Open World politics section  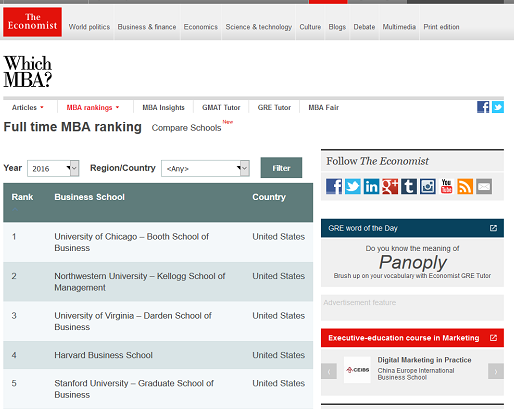pos(89,27)
